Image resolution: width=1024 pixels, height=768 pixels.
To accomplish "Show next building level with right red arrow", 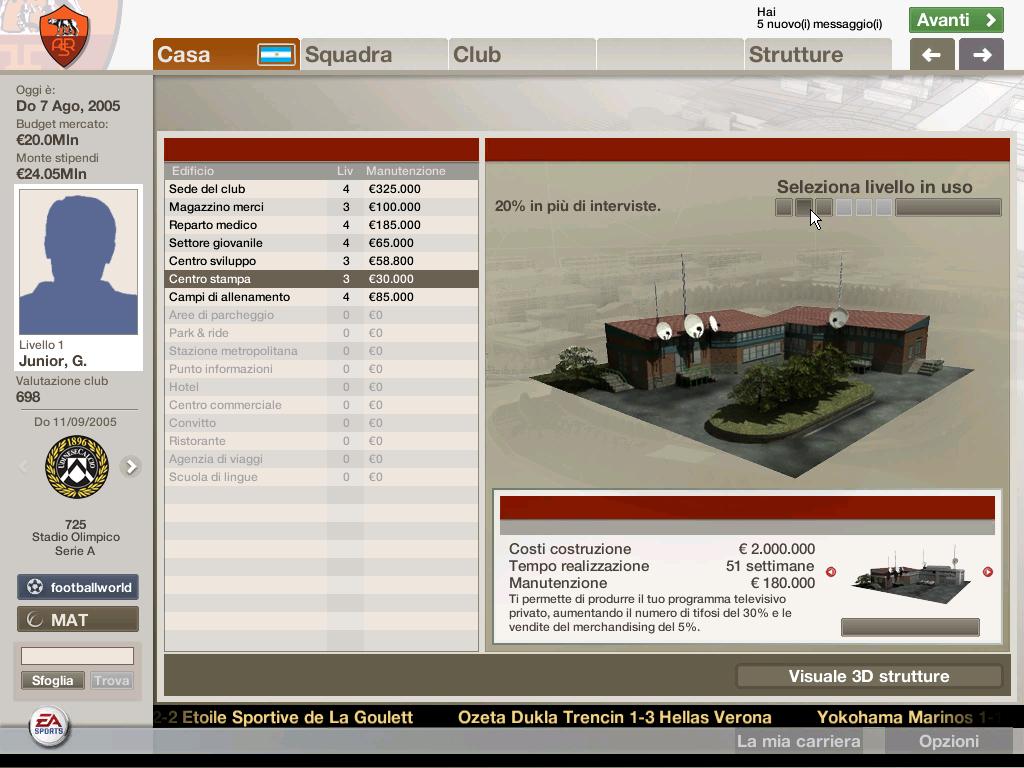I will click(x=987, y=571).
